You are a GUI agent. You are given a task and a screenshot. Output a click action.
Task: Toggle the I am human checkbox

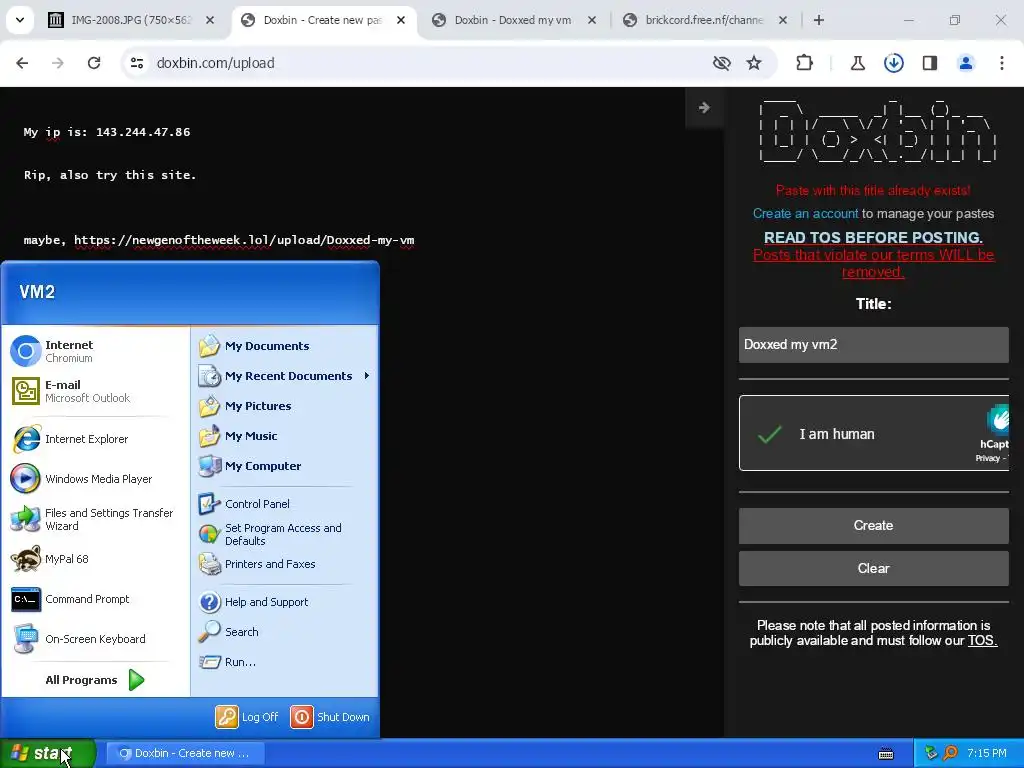tap(770, 434)
